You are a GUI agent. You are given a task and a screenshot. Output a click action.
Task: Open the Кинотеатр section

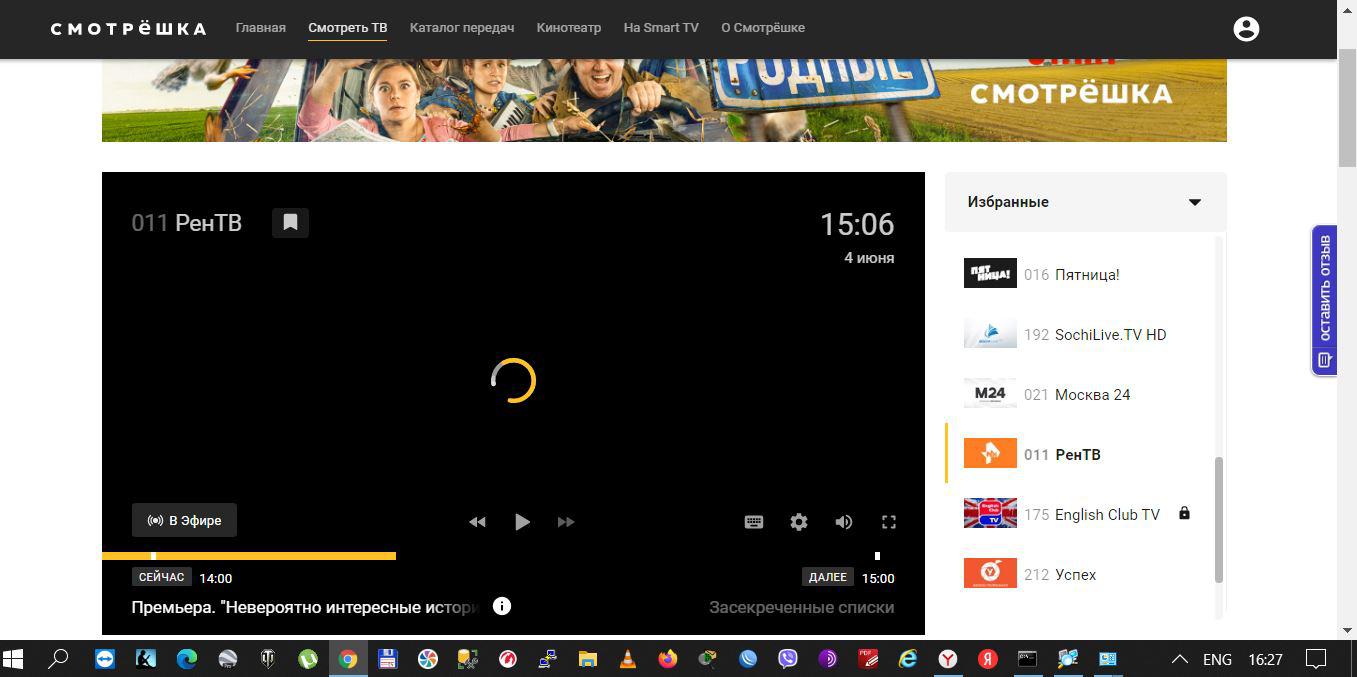[x=569, y=28]
